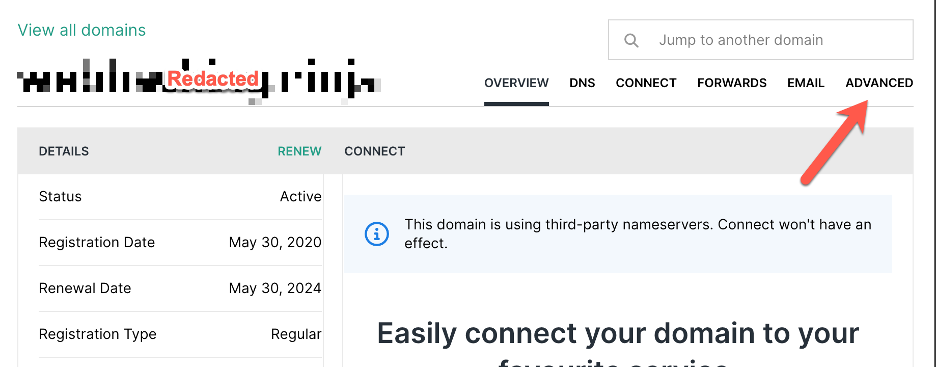Select the Active status value

point(301,197)
